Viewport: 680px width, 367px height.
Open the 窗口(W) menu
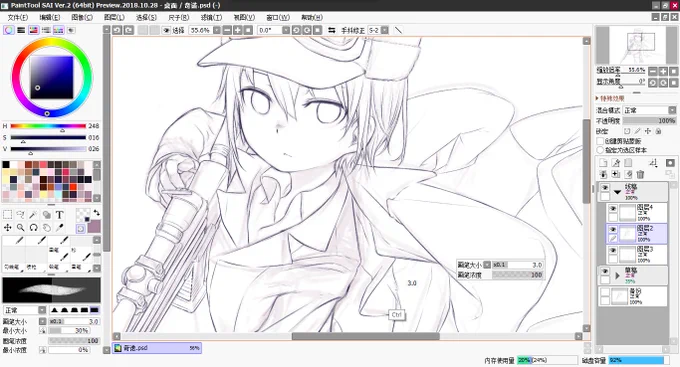tap(278, 17)
